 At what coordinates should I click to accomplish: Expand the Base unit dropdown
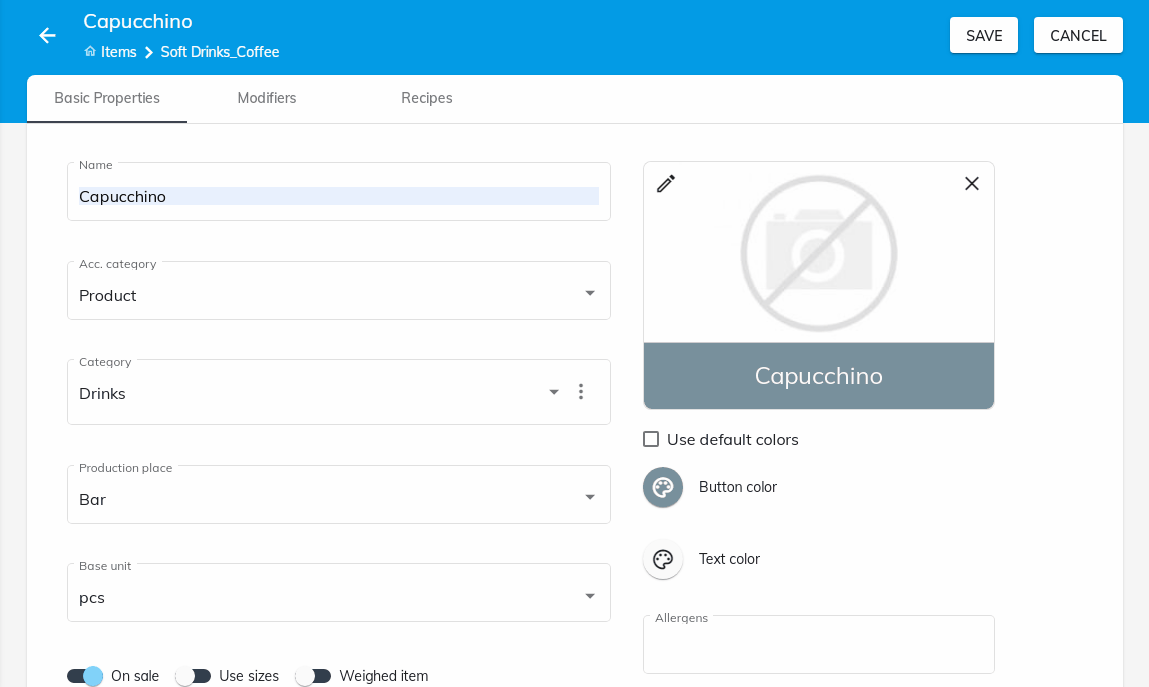coord(590,596)
